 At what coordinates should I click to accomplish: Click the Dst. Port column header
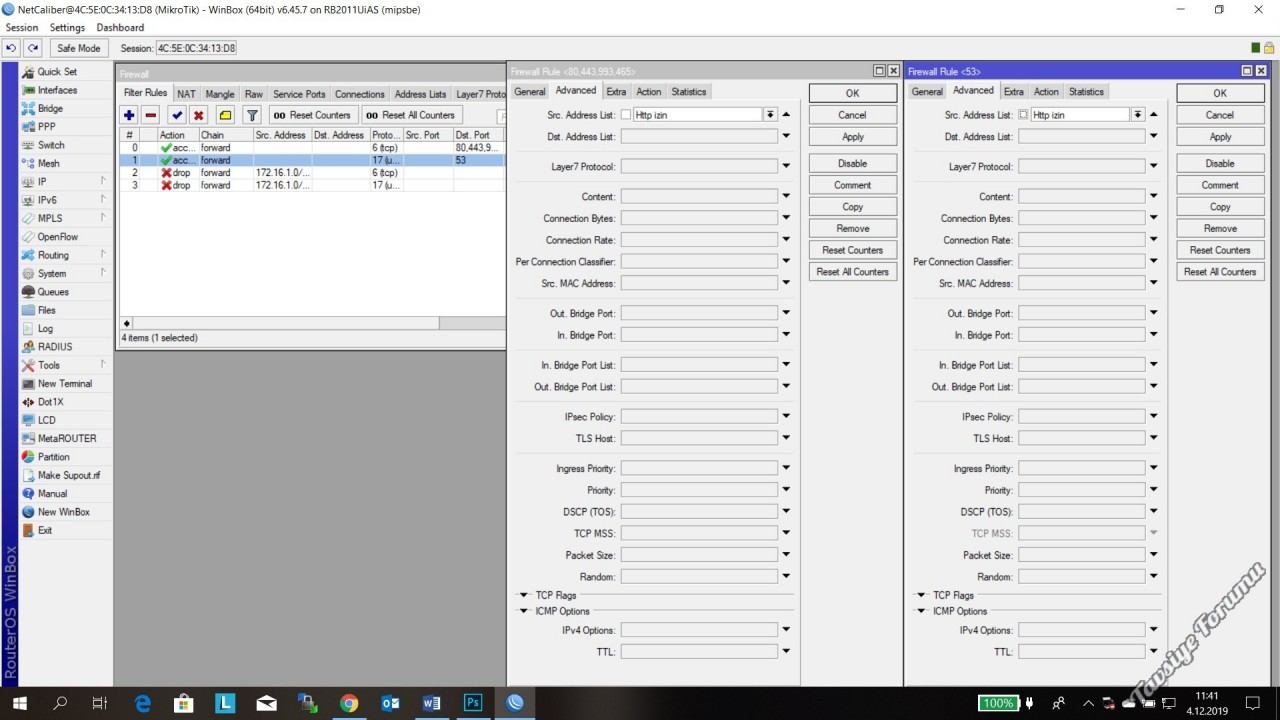pyautogui.click(x=478, y=135)
